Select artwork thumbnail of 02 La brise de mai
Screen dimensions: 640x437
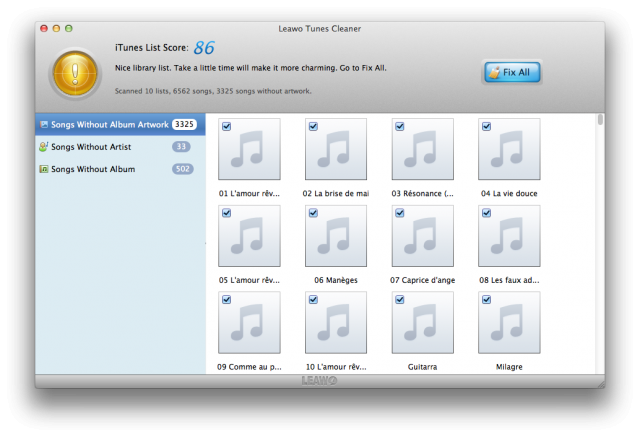tap(336, 149)
